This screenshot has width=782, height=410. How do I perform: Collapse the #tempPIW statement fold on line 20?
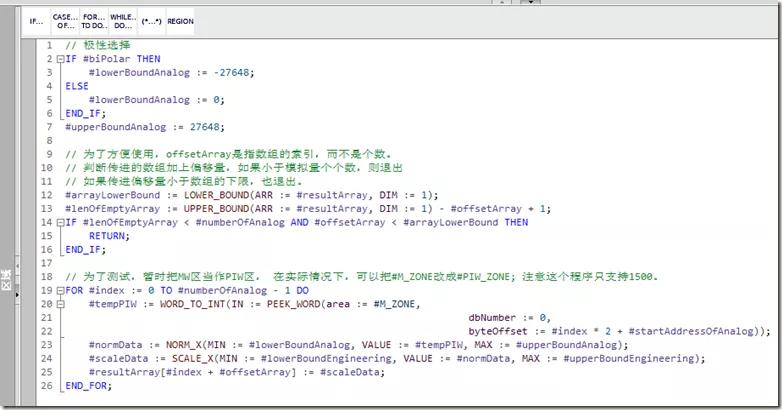(60, 304)
